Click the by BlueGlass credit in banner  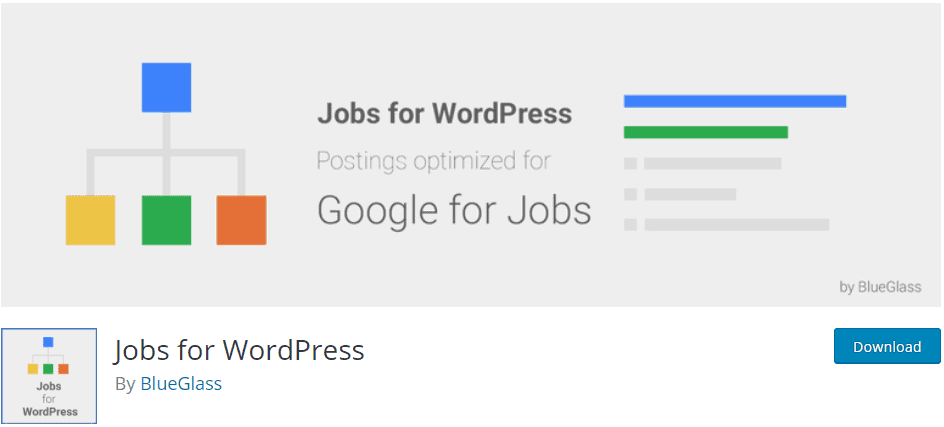[880, 287]
